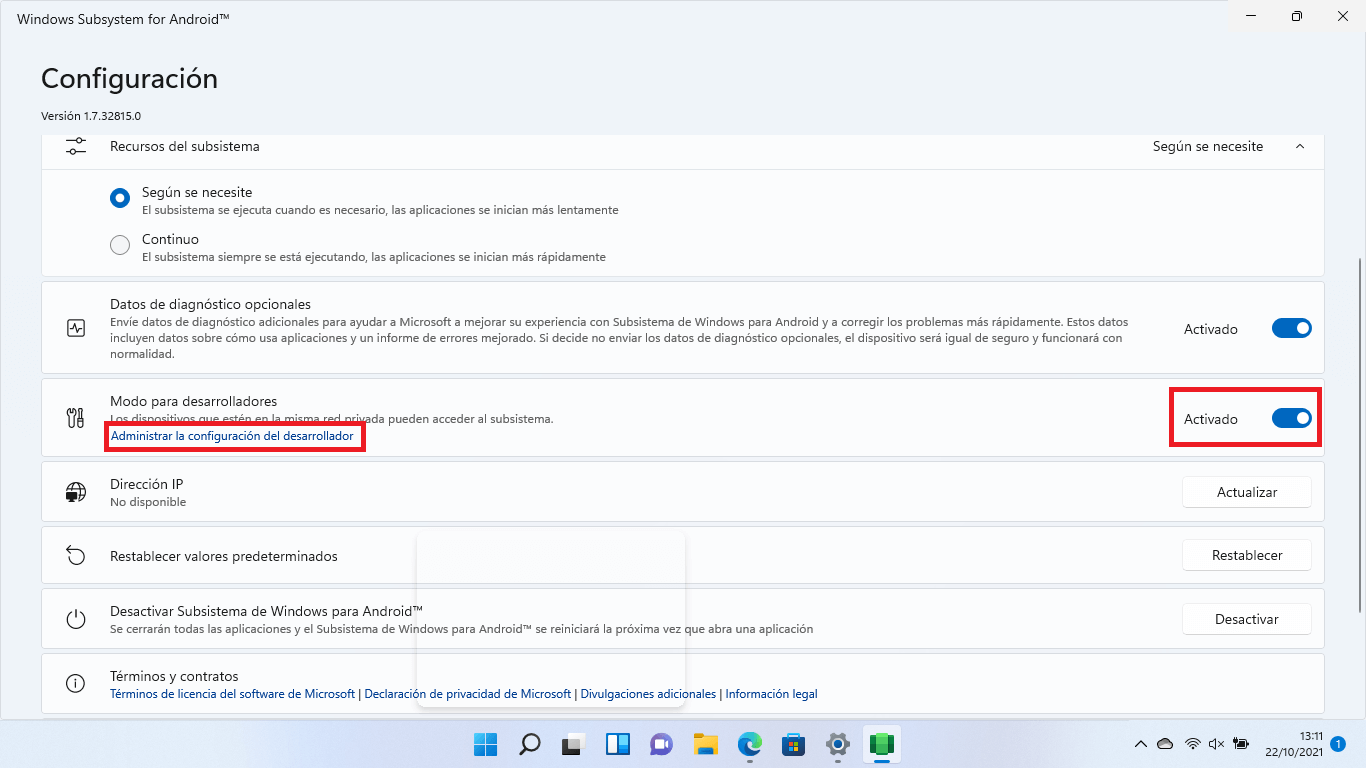Click Datos de diagnóstico opcionales title
This screenshot has height=768, width=1366.
coord(210,304)
